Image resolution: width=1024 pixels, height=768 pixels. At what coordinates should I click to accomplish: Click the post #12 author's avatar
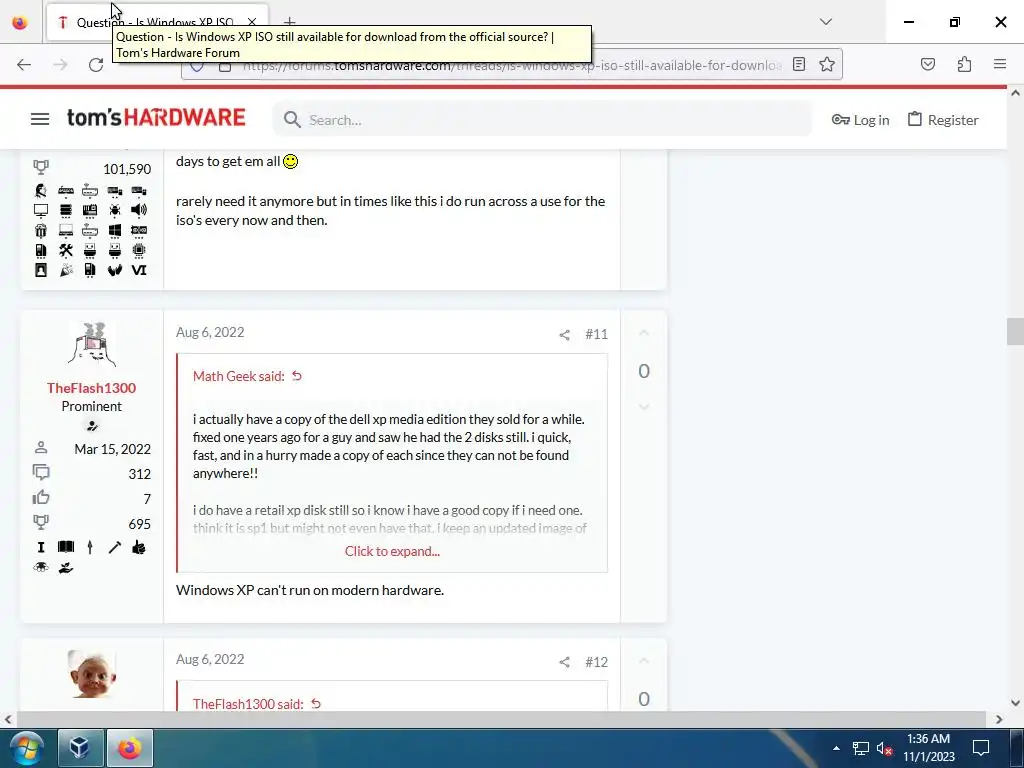[91, 674]
